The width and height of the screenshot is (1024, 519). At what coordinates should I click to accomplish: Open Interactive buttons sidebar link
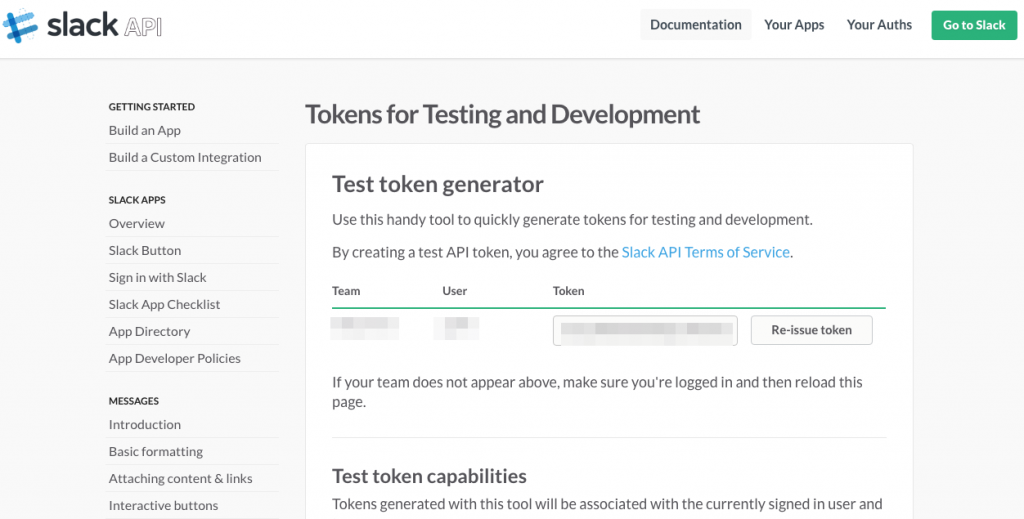(163, 505)
